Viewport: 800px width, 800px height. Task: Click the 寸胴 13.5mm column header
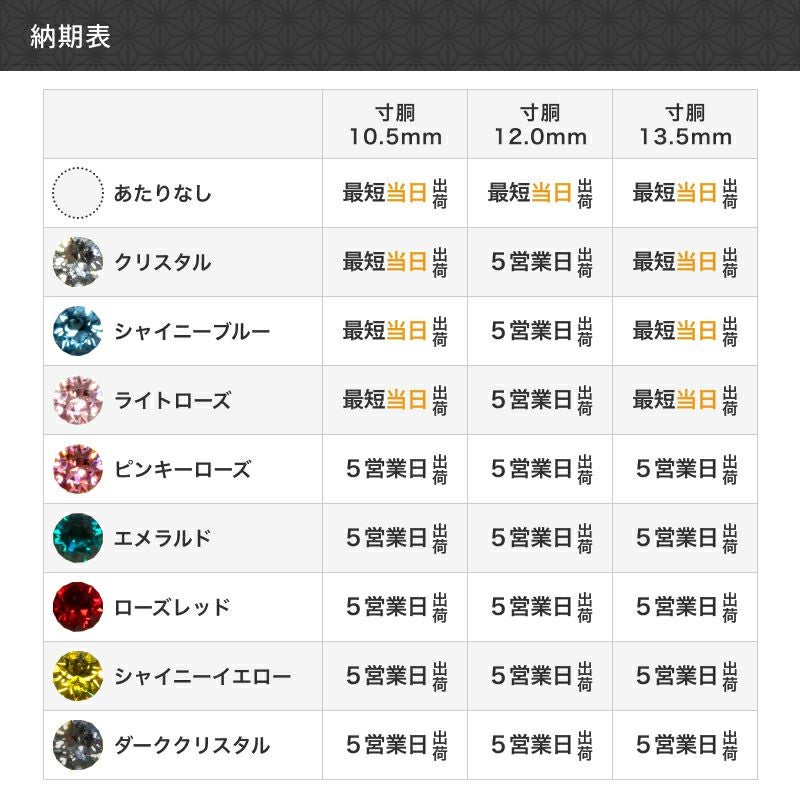[685, 124]
